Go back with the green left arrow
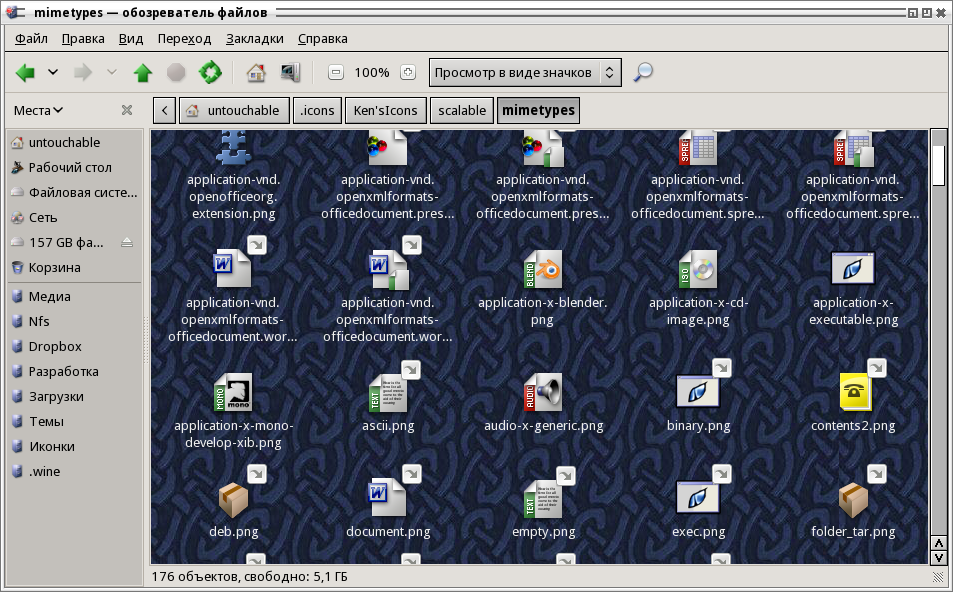This screenshot has height=592, width=953. 25,73
